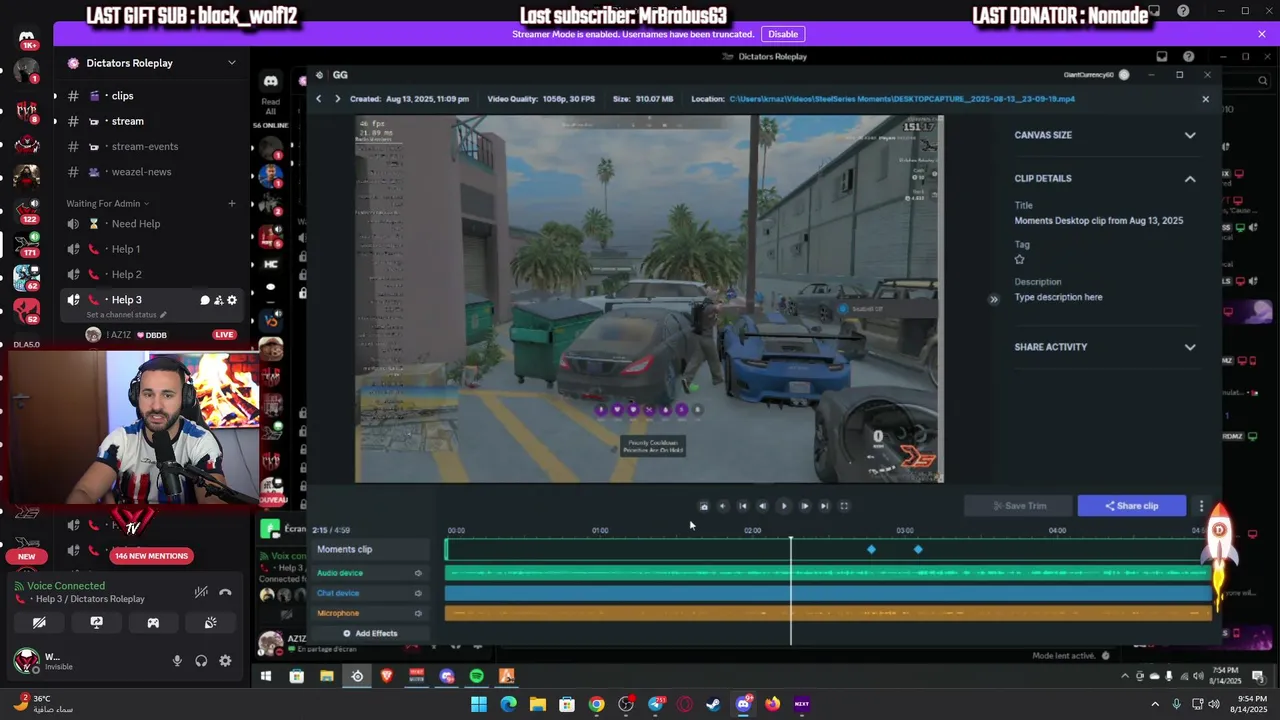The height and width of the screenshot is (720, 1280).
Task: Mute Discord microphone
Action: coord(177,661)
